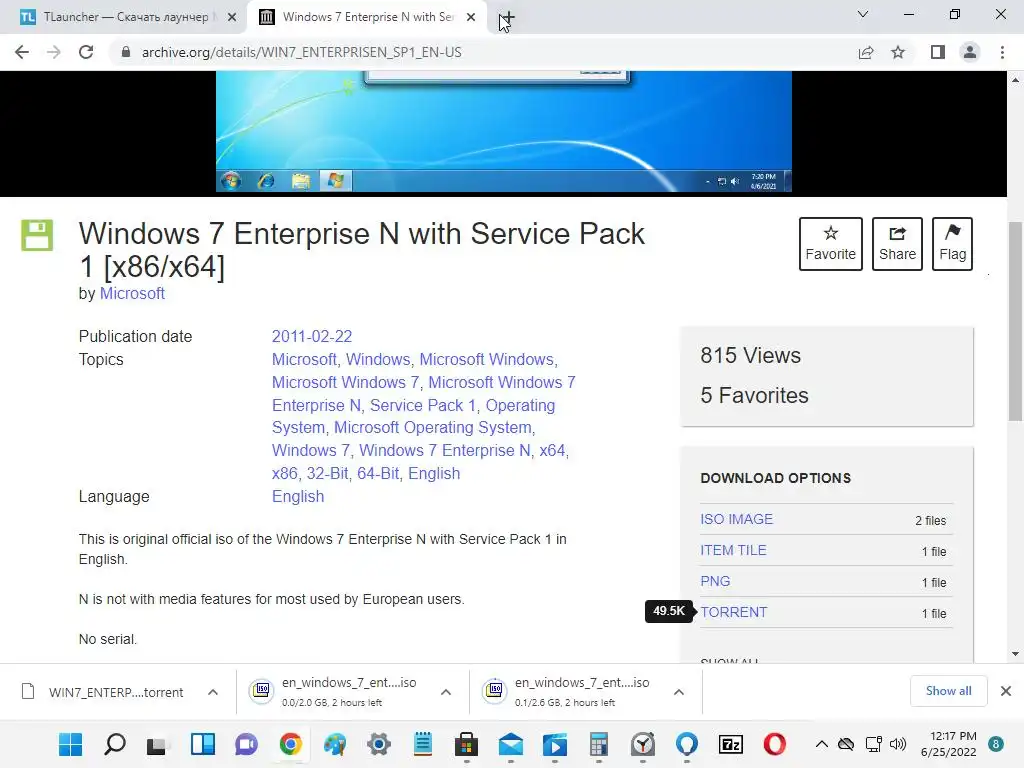Download the PNG file

click(715, 581)
